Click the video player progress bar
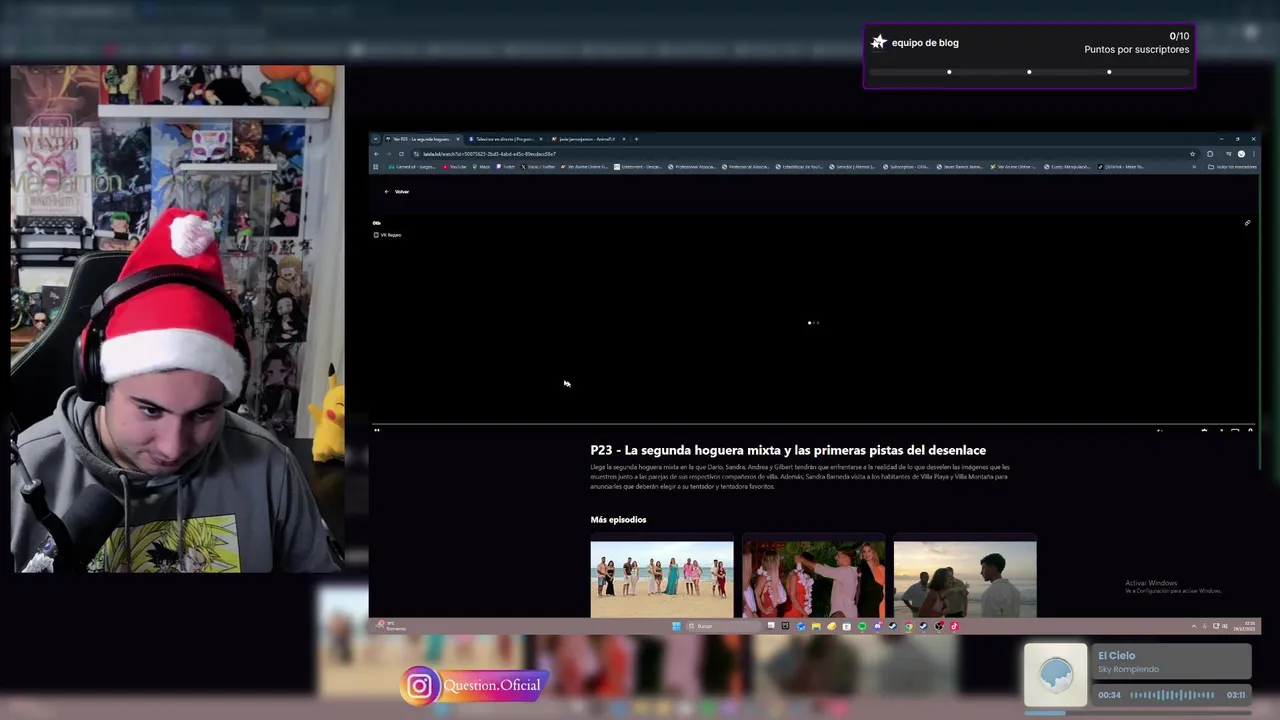This screenshot has width=1280, height=720. (813, 425)
